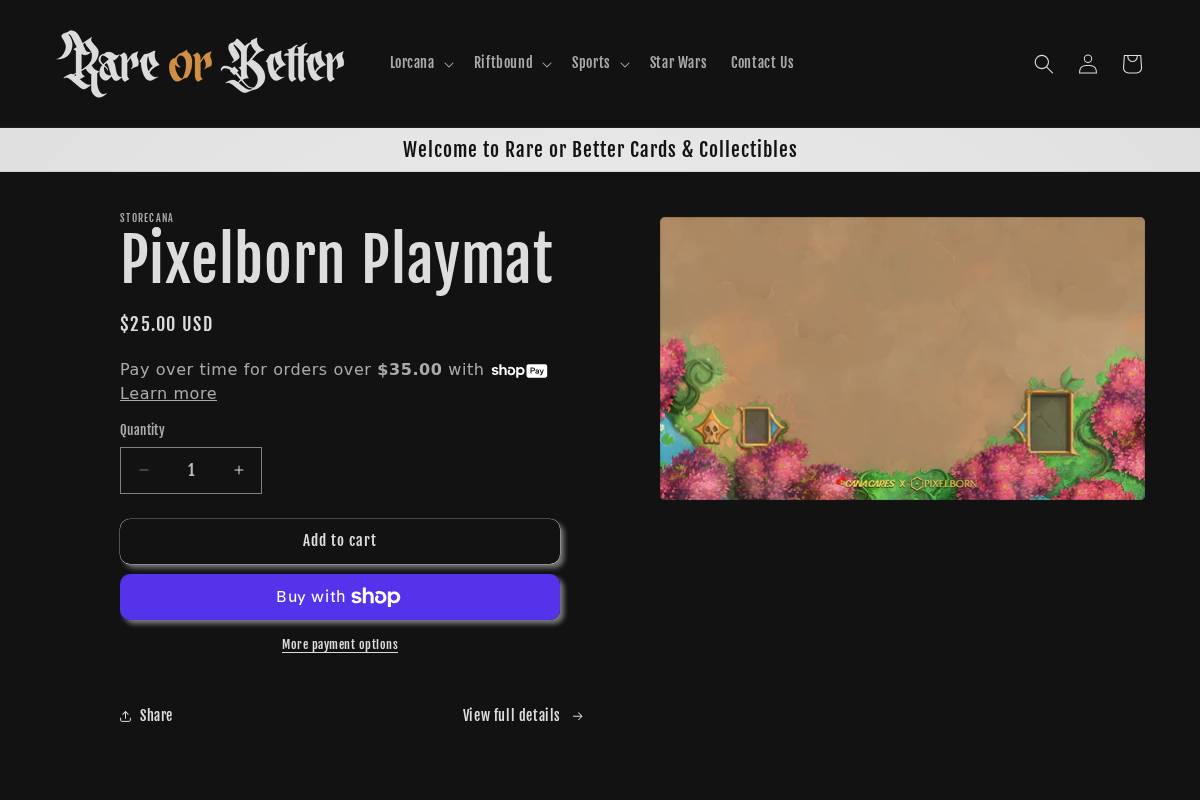
Task: Open the search icon in header
Action: pos(1043,64)
